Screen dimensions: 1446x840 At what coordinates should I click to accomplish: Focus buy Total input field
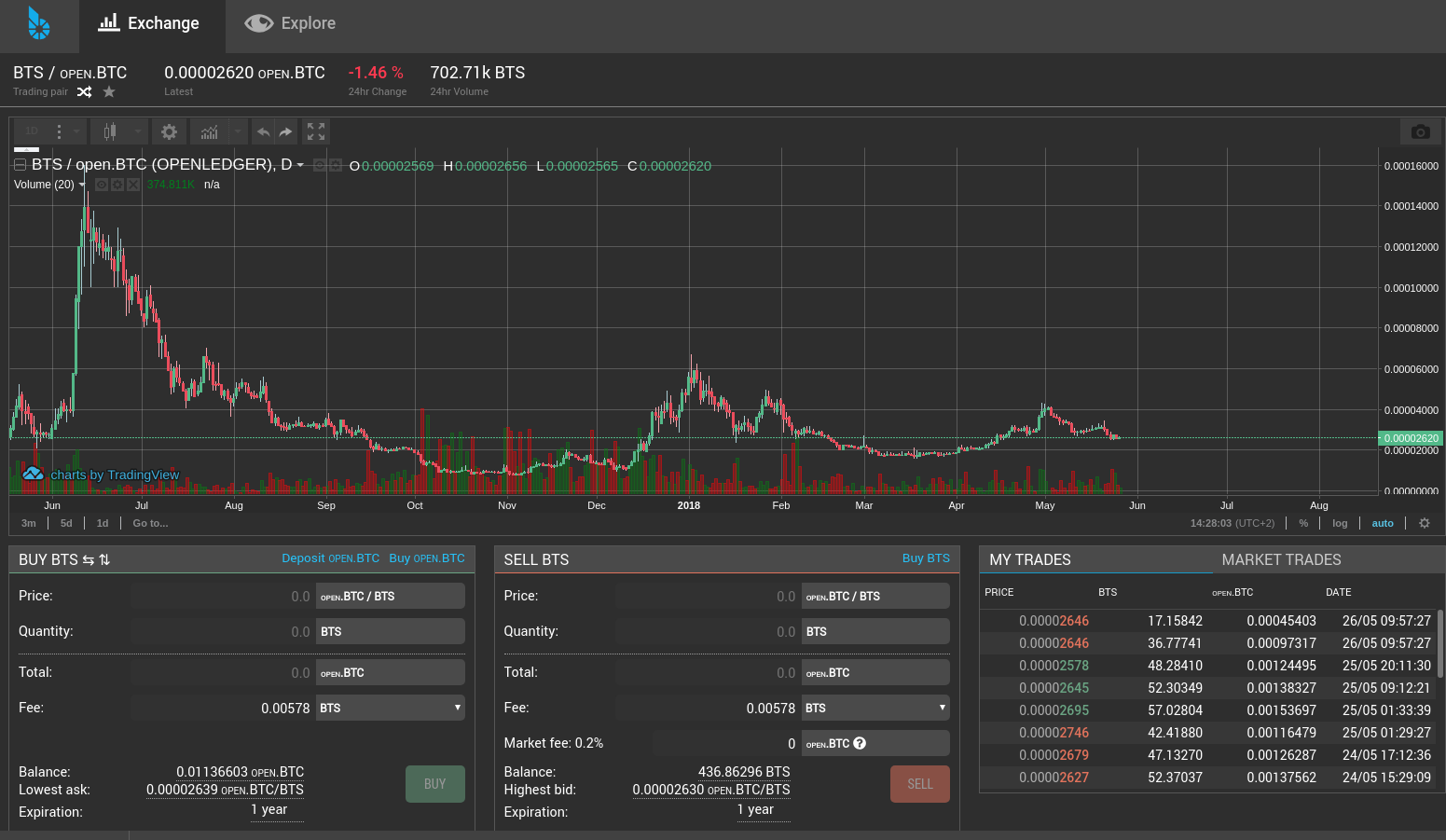(x=223, y=672)
